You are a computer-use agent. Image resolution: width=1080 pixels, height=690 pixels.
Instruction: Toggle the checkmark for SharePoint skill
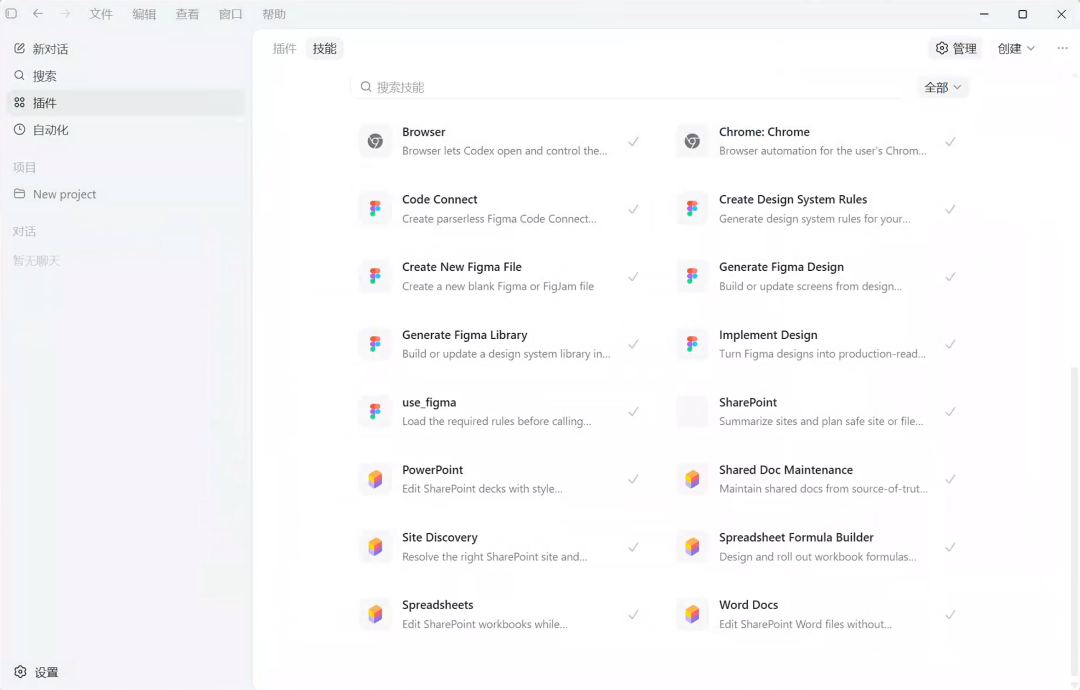[x=950, y=411]
